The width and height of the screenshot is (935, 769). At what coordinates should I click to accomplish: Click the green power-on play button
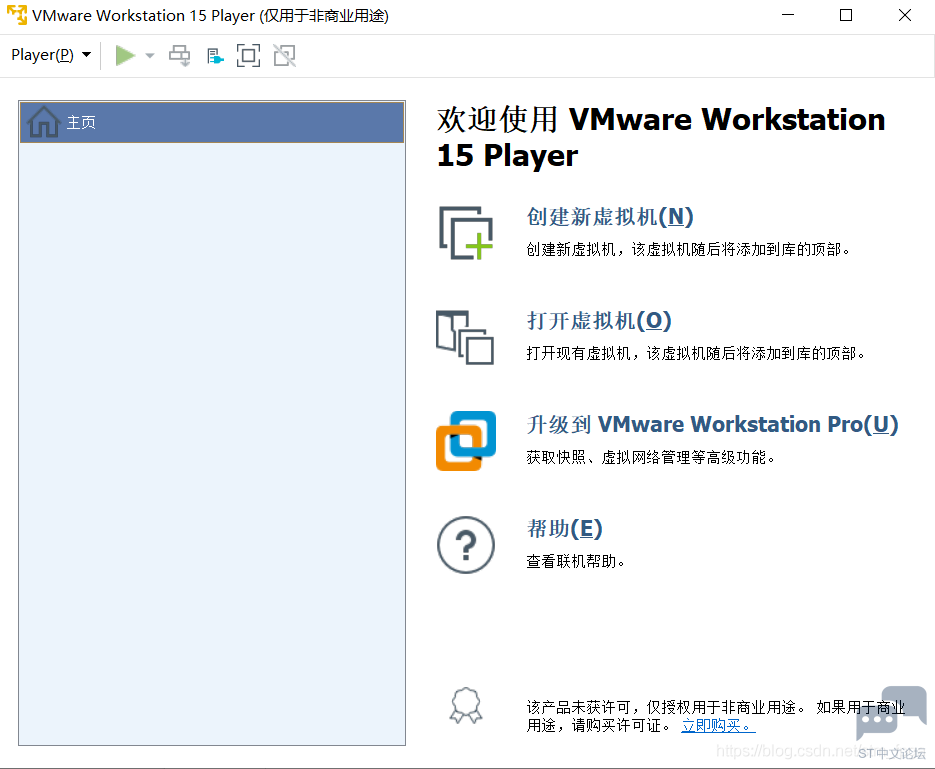click(125, 55)
